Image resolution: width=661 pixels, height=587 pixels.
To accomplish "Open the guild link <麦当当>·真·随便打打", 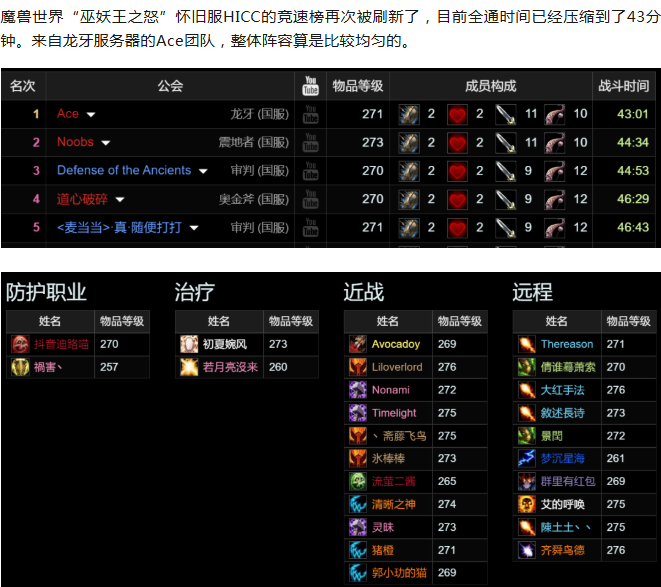I will pos(119,227).
